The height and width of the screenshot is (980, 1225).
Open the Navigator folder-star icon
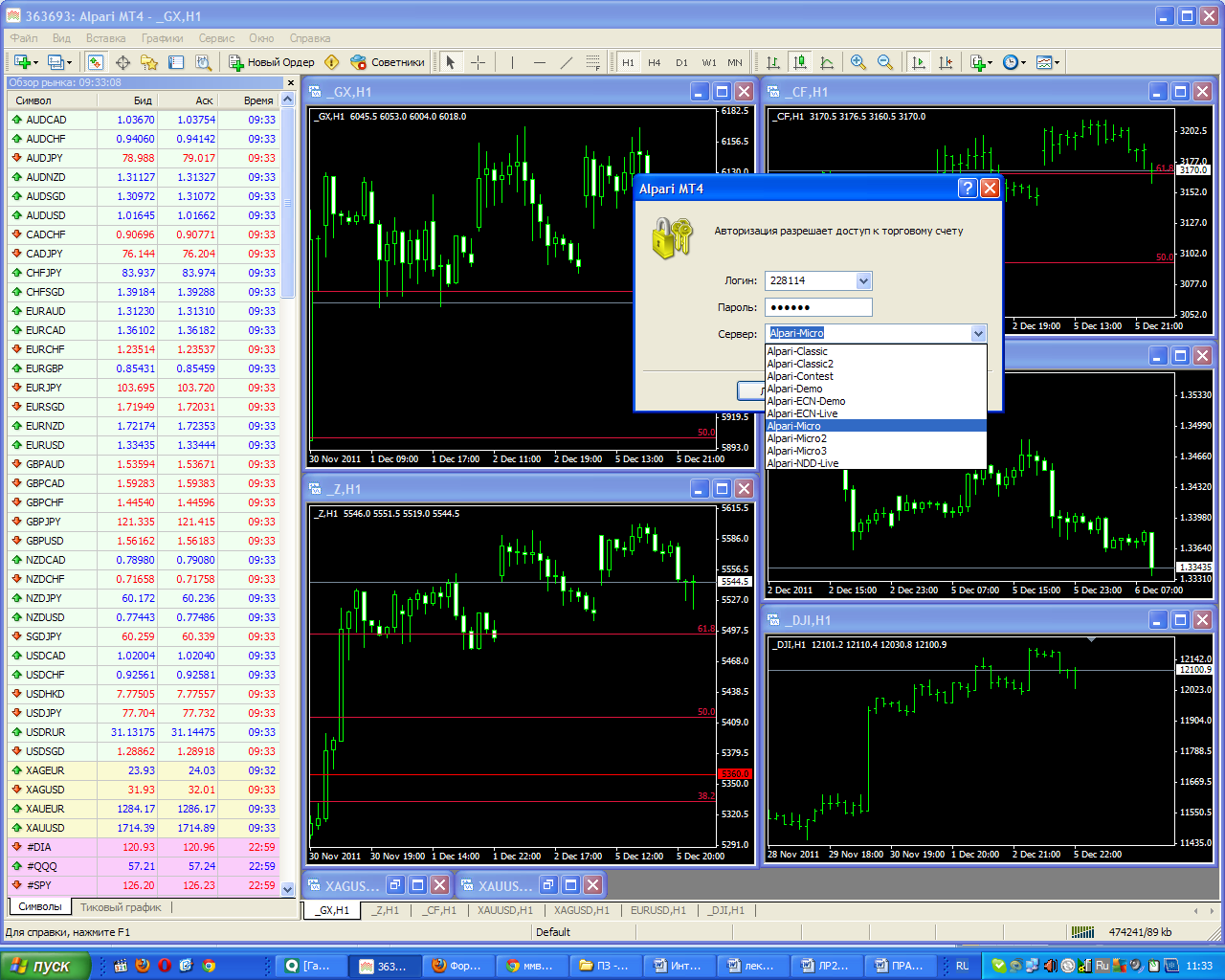[x=149, y=62]
